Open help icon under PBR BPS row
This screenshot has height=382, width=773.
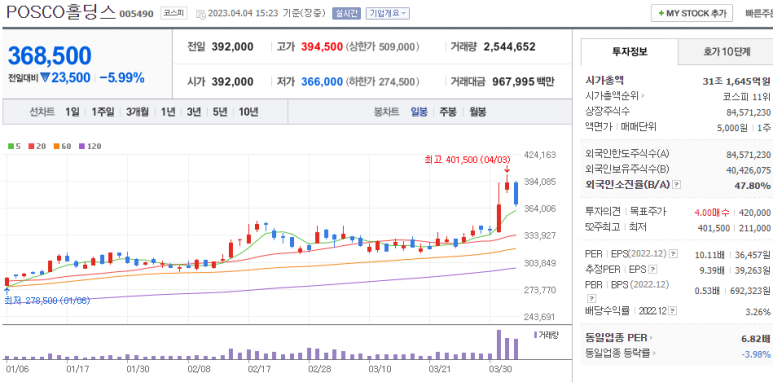pyautogui.click(x=591, y=298)
